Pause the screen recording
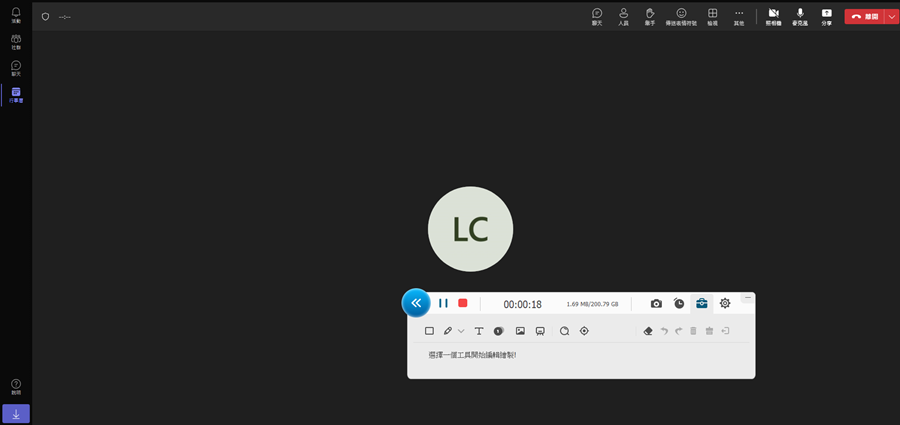This screenshot has width=900, height=425. point(443,303)
